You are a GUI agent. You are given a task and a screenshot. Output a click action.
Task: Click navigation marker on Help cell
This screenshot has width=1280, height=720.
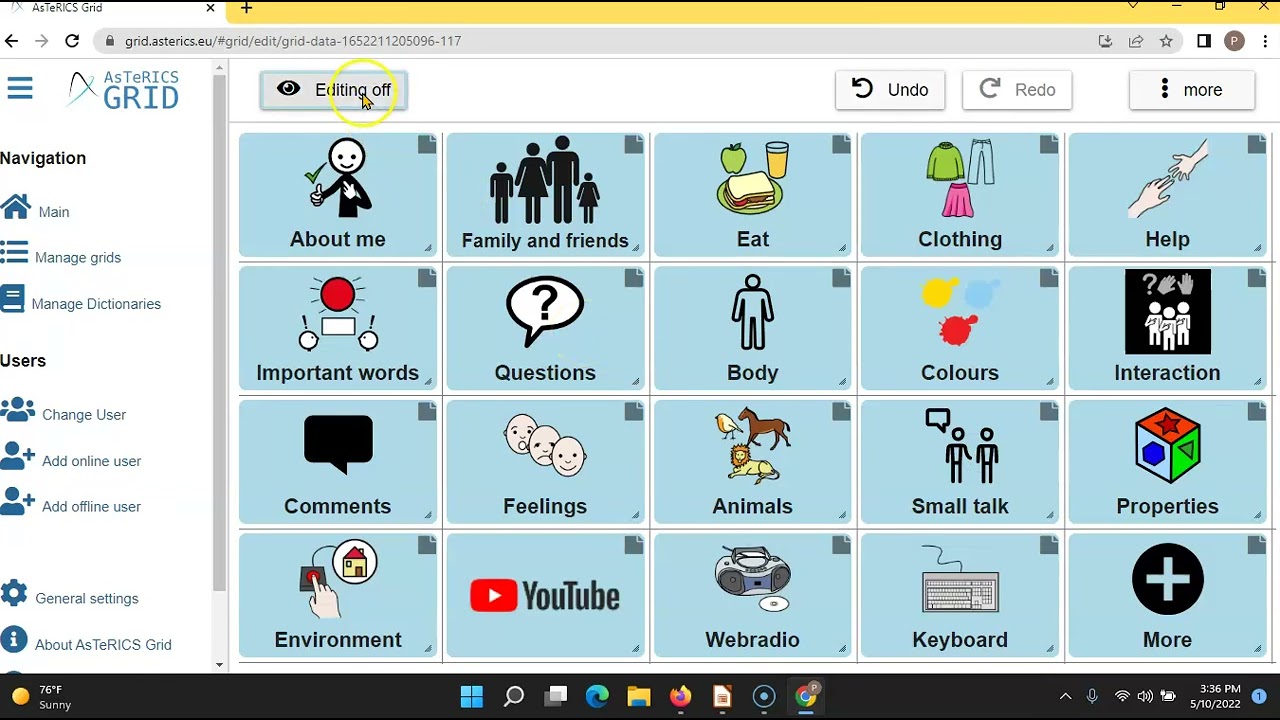(1256, 145)
